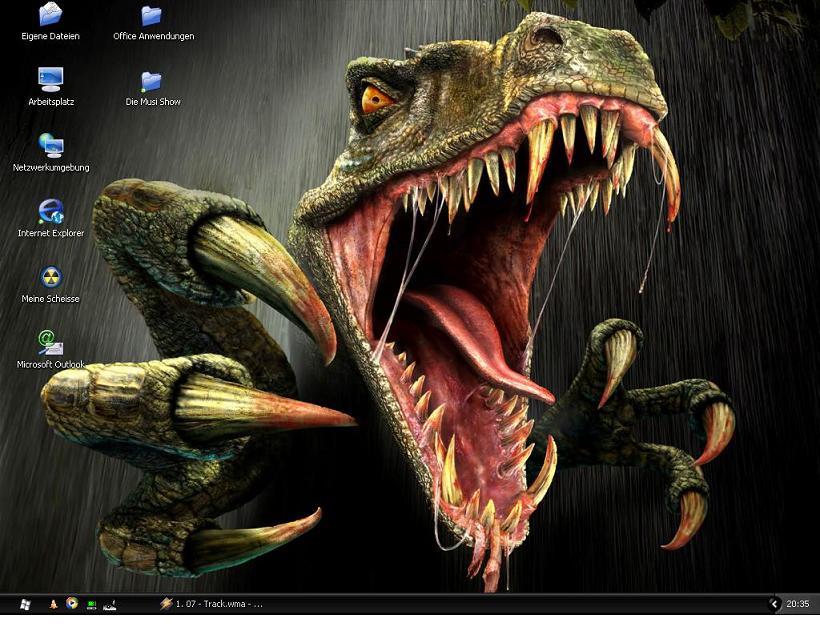The width and height of the screenshot is (820, 631).
Task: Open the Arbeitsplatz computer icon
Action: [x=51, y=79]
